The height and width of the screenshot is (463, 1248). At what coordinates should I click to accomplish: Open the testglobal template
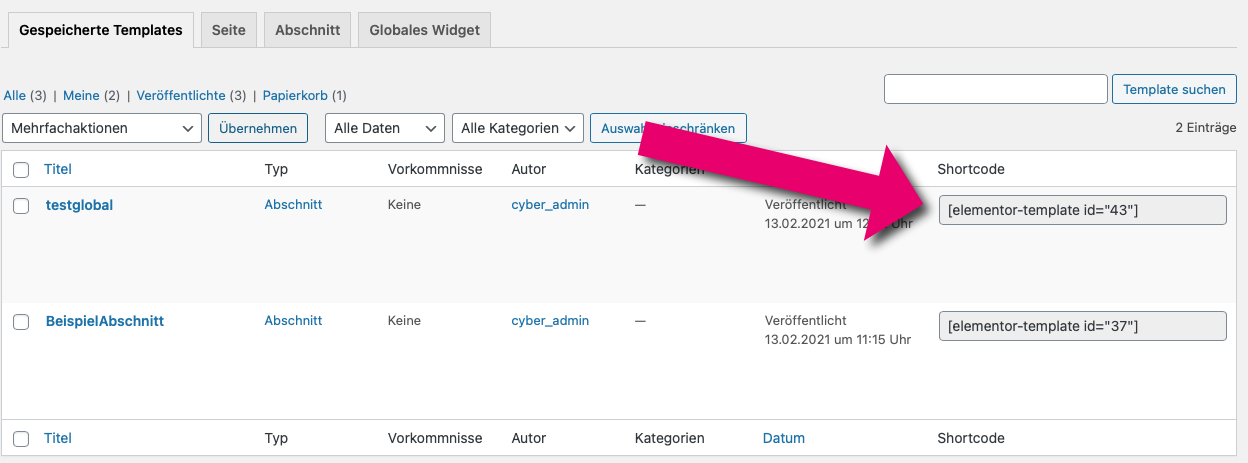(79, 205)
